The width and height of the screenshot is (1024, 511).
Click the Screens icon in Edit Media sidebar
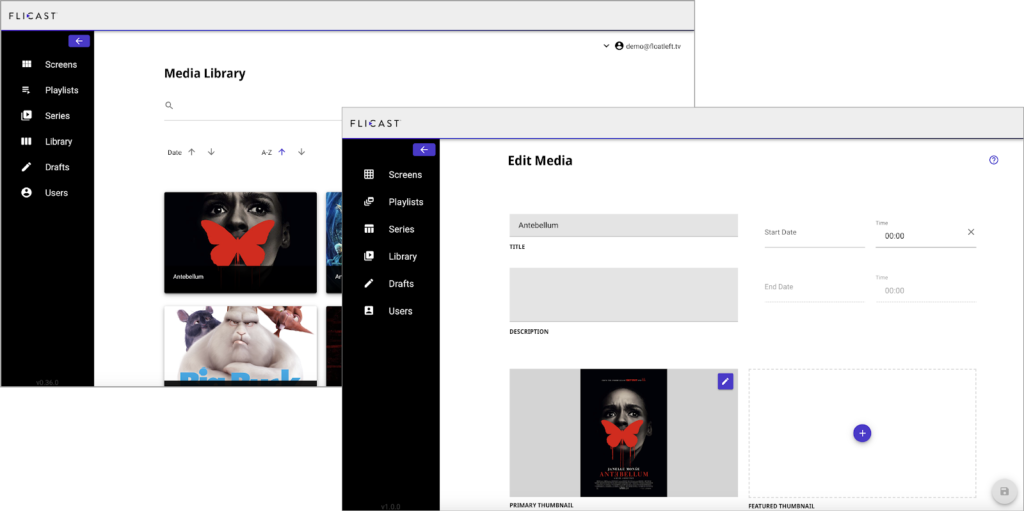(369, 174)
